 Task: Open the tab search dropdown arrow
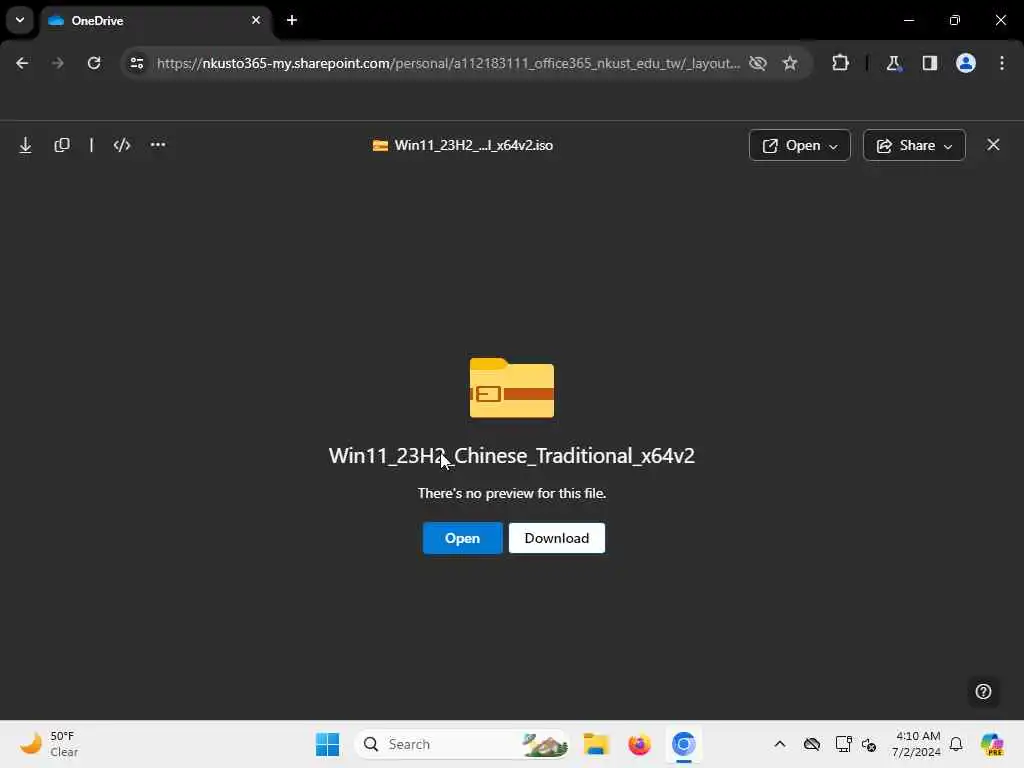click(x=20, y=20)
